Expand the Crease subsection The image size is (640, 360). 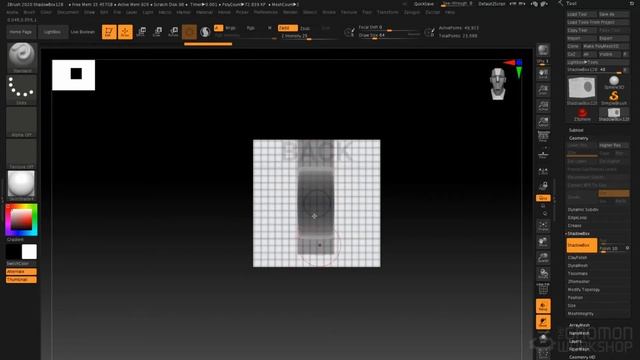(x=574, y=225)
